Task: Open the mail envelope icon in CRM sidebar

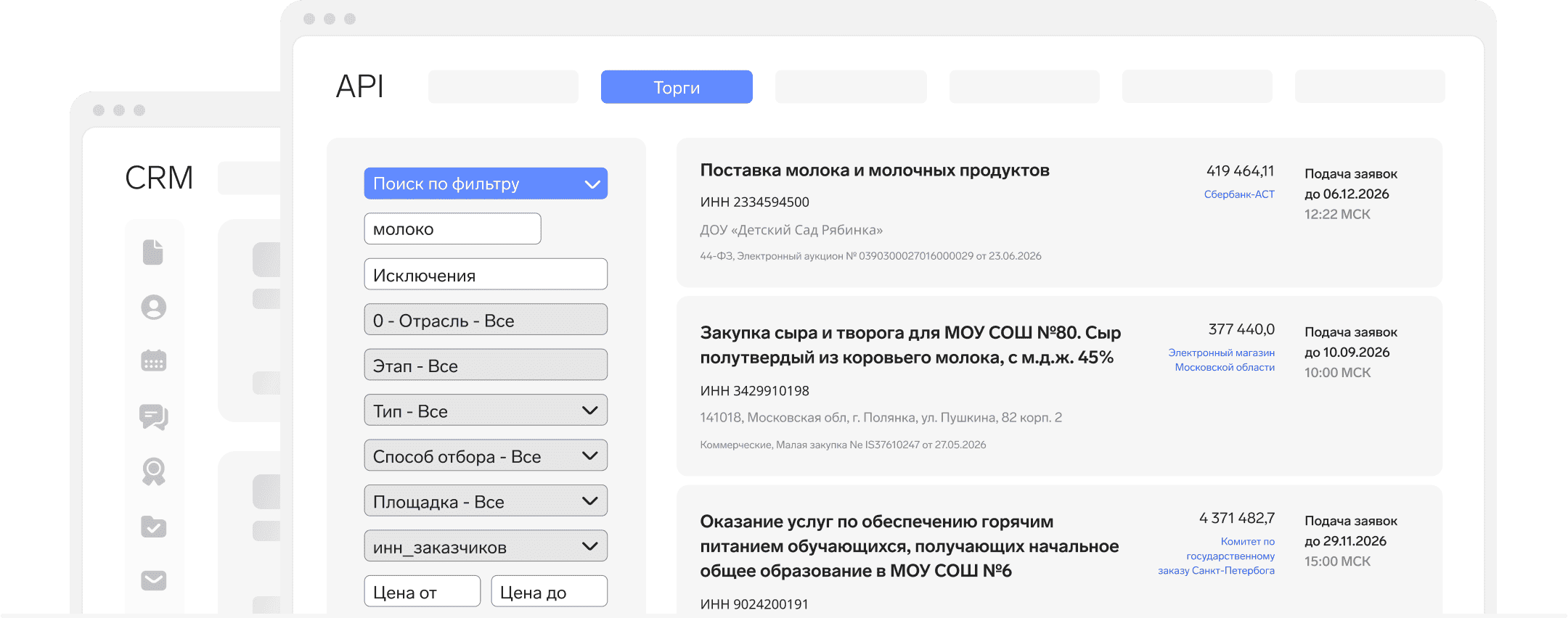Action: pyautogui.click(x=153, y=580)
